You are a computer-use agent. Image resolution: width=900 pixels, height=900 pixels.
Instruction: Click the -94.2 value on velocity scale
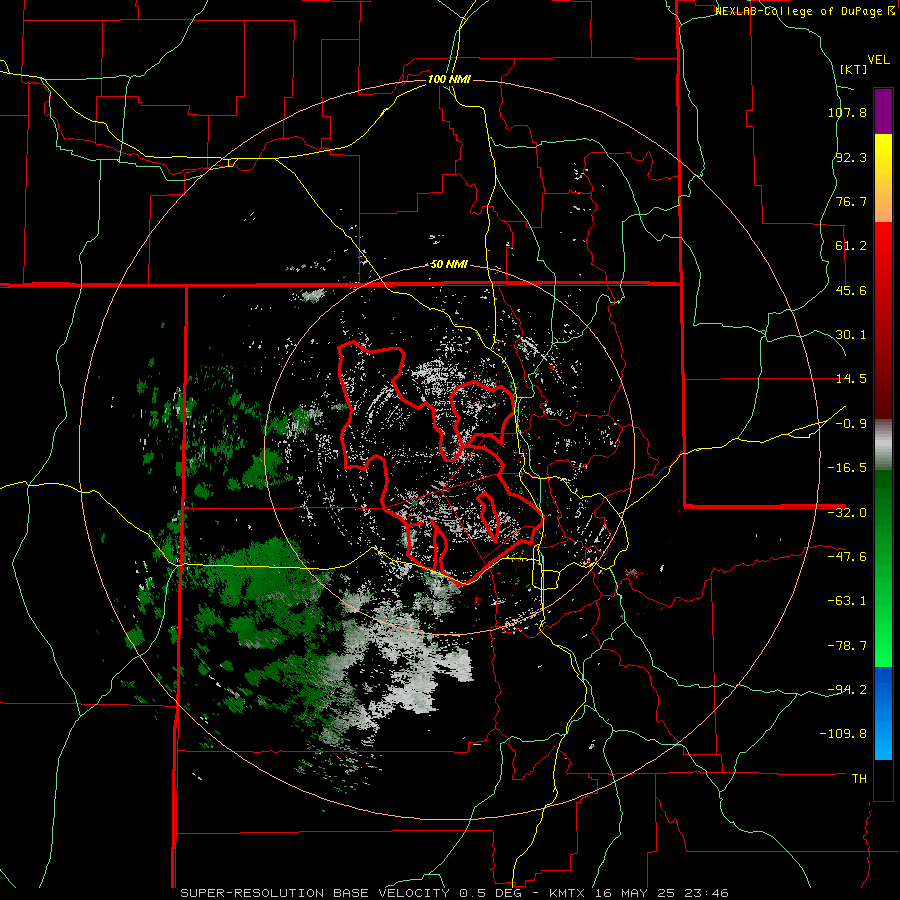click(847, 689)
